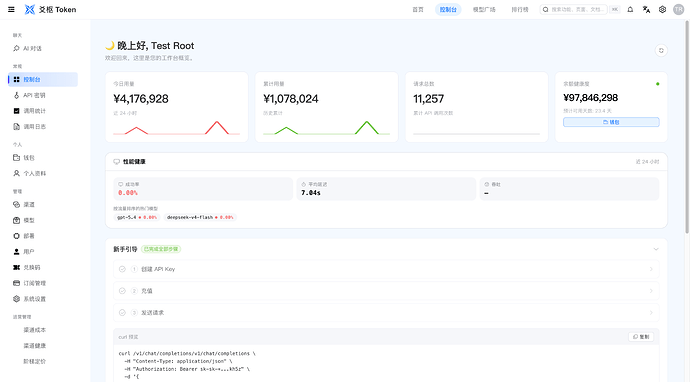Open the 用户 users sidebar icon

click(x=16, y=252)
